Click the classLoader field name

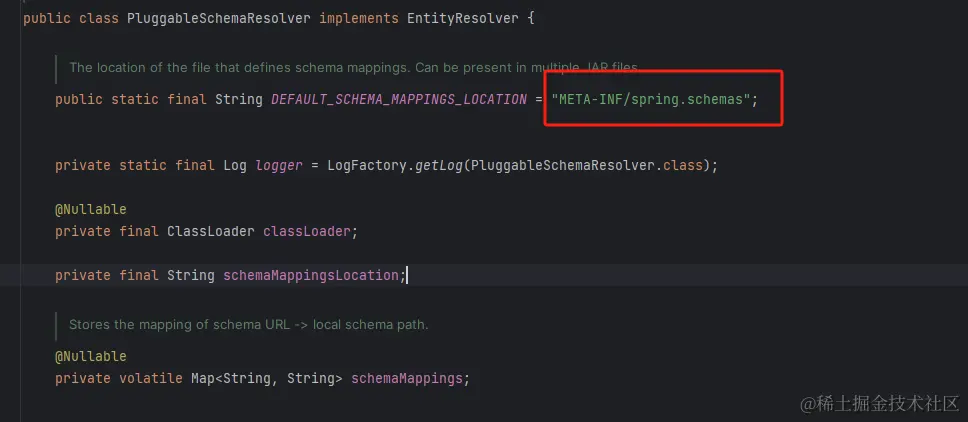coord(307,232)
